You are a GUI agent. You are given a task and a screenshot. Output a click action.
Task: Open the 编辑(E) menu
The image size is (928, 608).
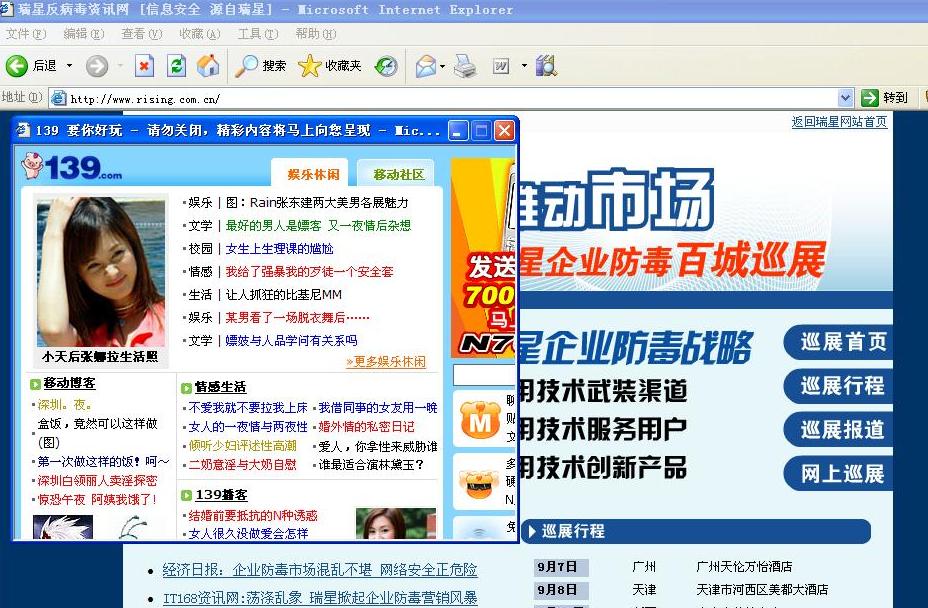click(x=83, y=34)
